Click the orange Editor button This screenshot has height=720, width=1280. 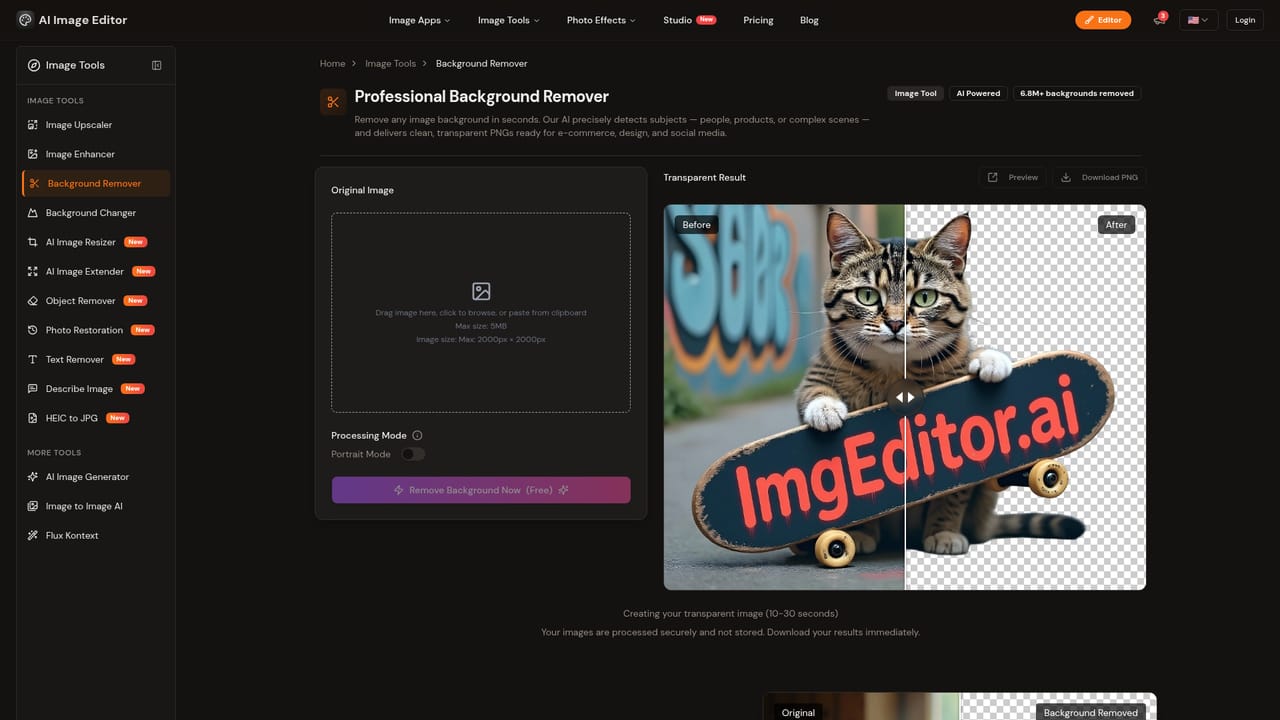click(1103, 20)
